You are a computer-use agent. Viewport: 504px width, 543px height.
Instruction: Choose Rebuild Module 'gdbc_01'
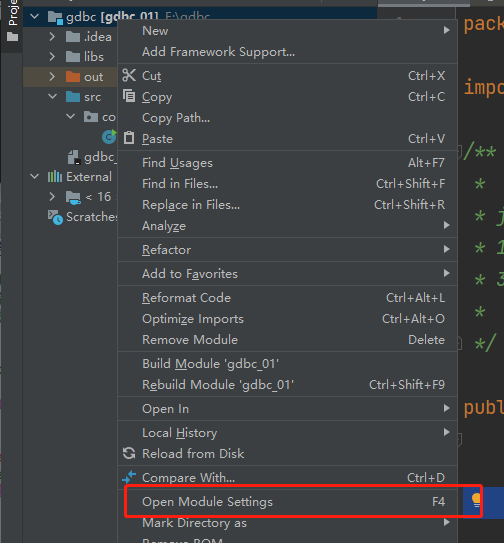[288, 384]
